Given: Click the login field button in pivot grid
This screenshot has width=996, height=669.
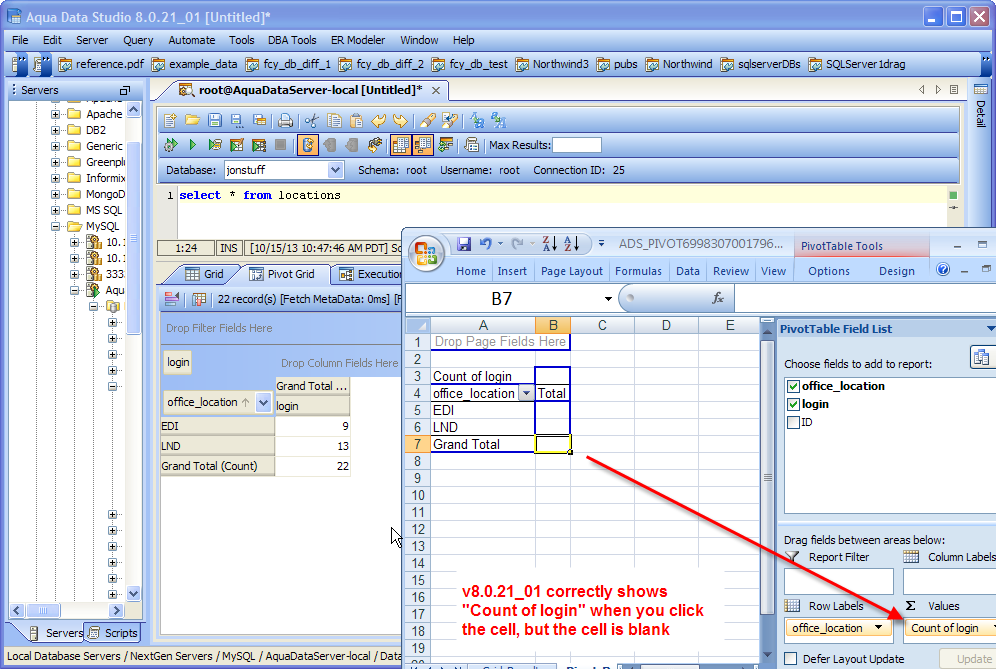Looking at the screenshot, I should point(178,362).
